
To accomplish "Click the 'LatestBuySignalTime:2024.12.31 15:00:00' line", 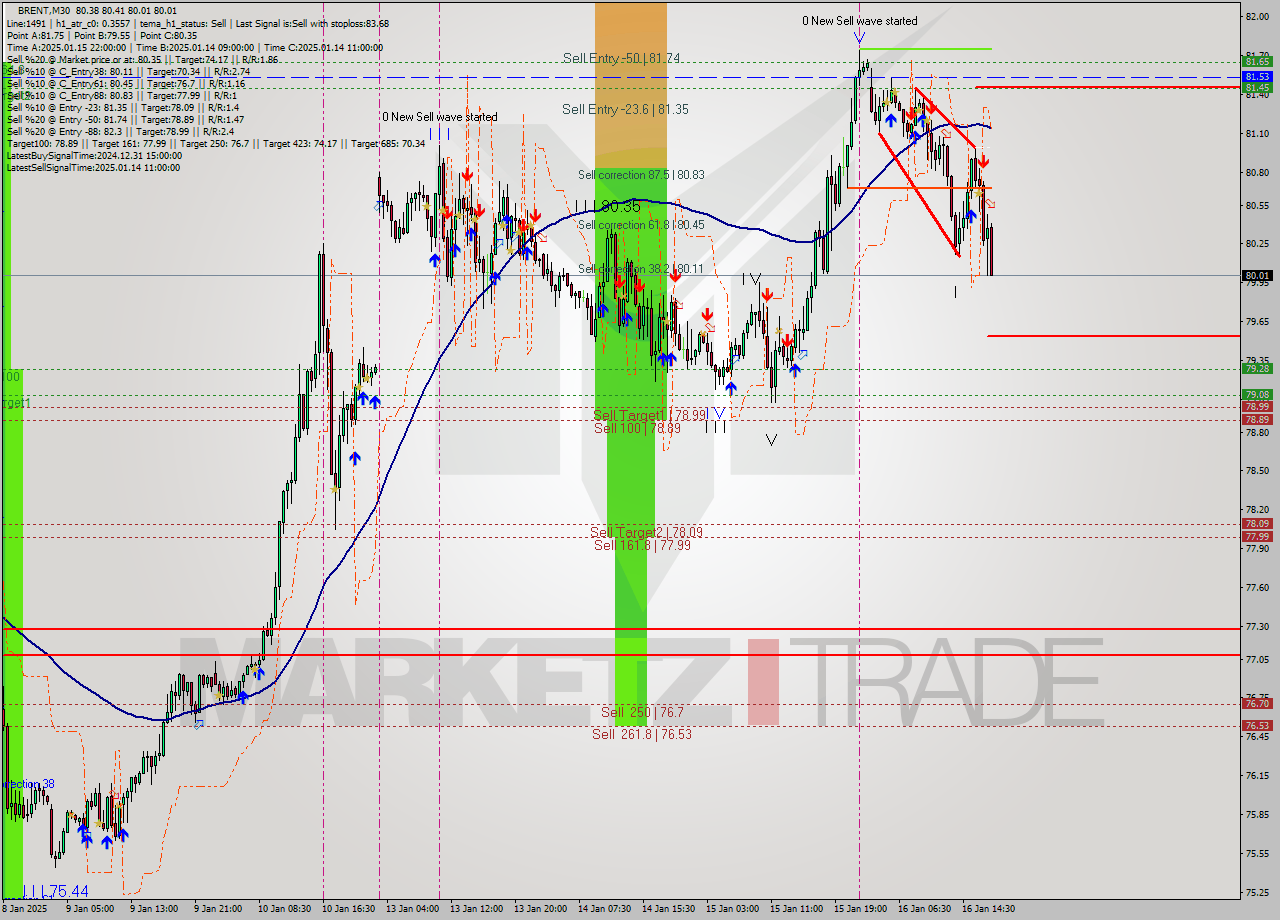I will (93, 156).
